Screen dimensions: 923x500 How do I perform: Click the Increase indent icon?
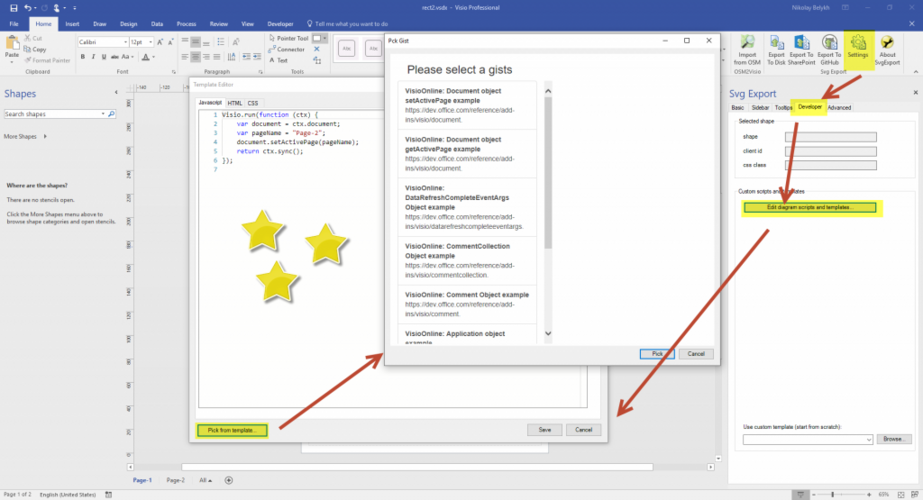point(257,57)
